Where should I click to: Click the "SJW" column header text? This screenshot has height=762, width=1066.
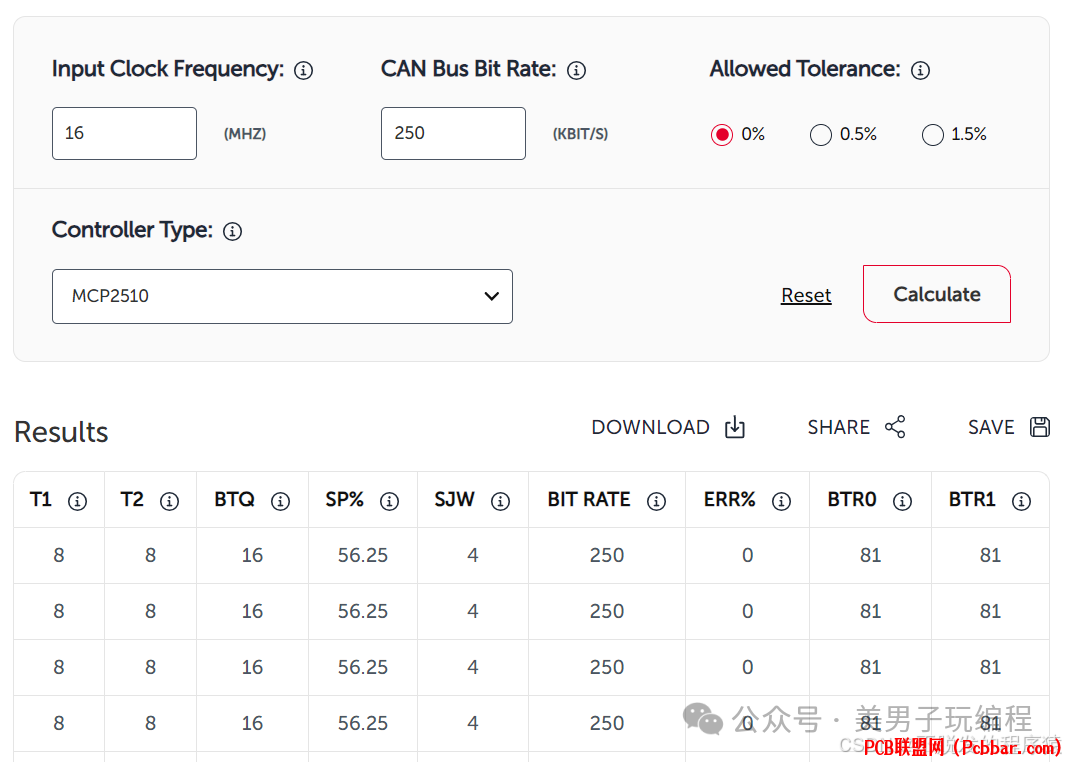tap(455, 500)
